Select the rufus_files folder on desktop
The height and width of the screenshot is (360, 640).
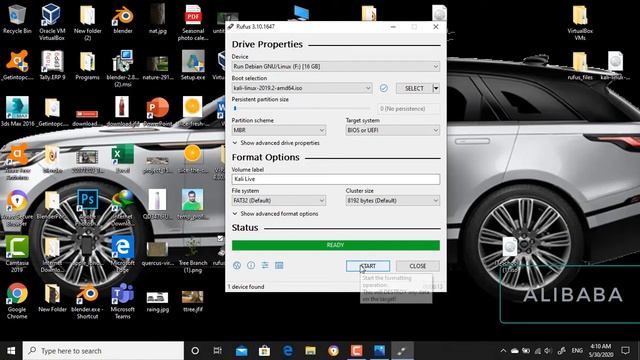580,65
